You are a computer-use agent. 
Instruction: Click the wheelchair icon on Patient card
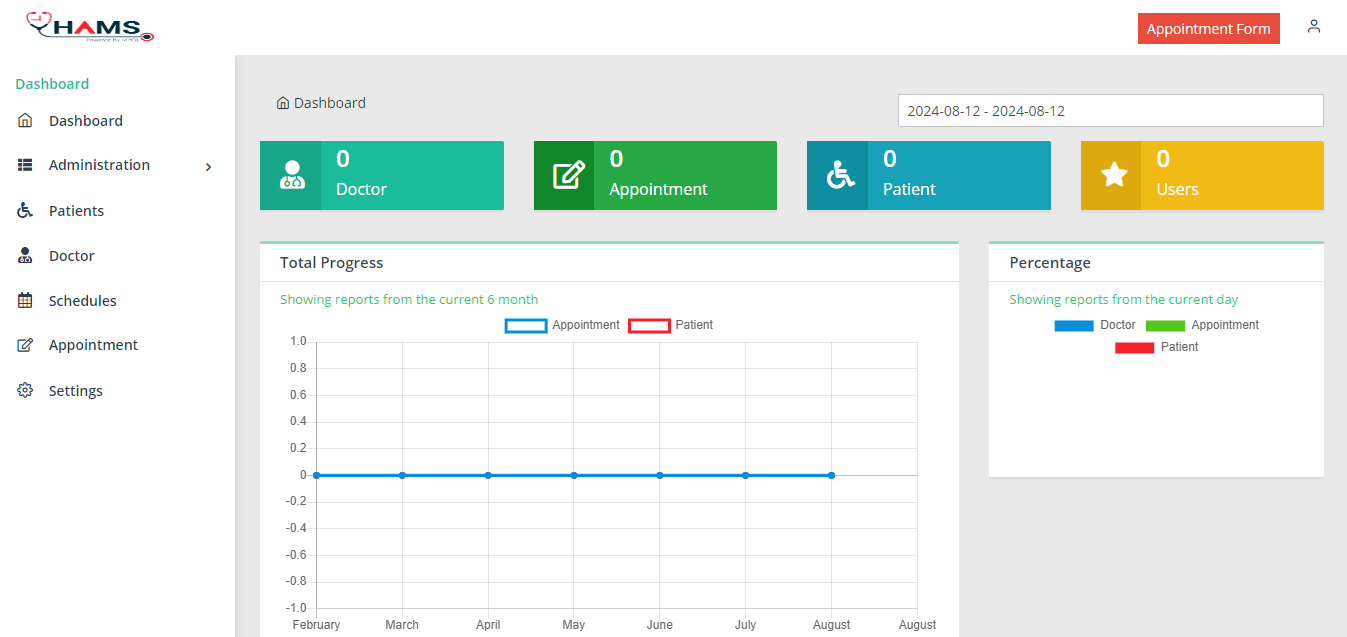click(839, 175)
